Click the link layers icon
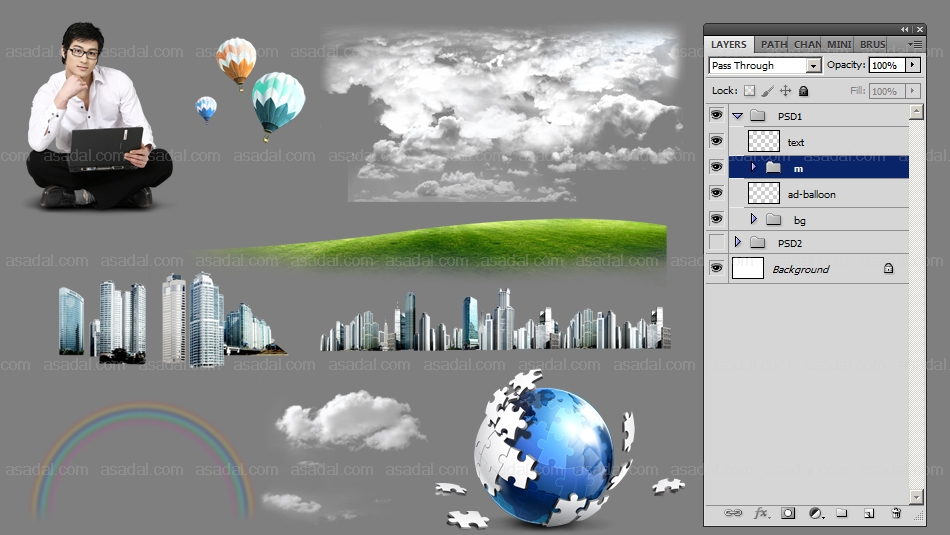 pyautogui.click(x=733, y=513)
